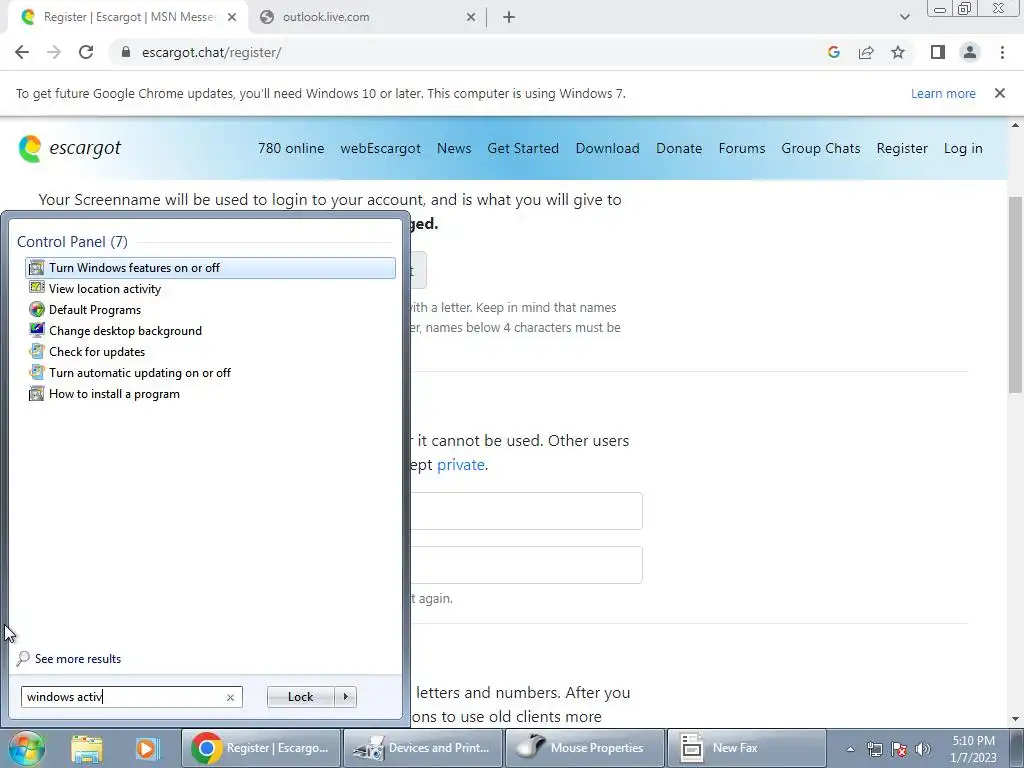1024x768 pixels.
Task: Switch to Mouse Properties taskbar window
Action: (584, 748)
